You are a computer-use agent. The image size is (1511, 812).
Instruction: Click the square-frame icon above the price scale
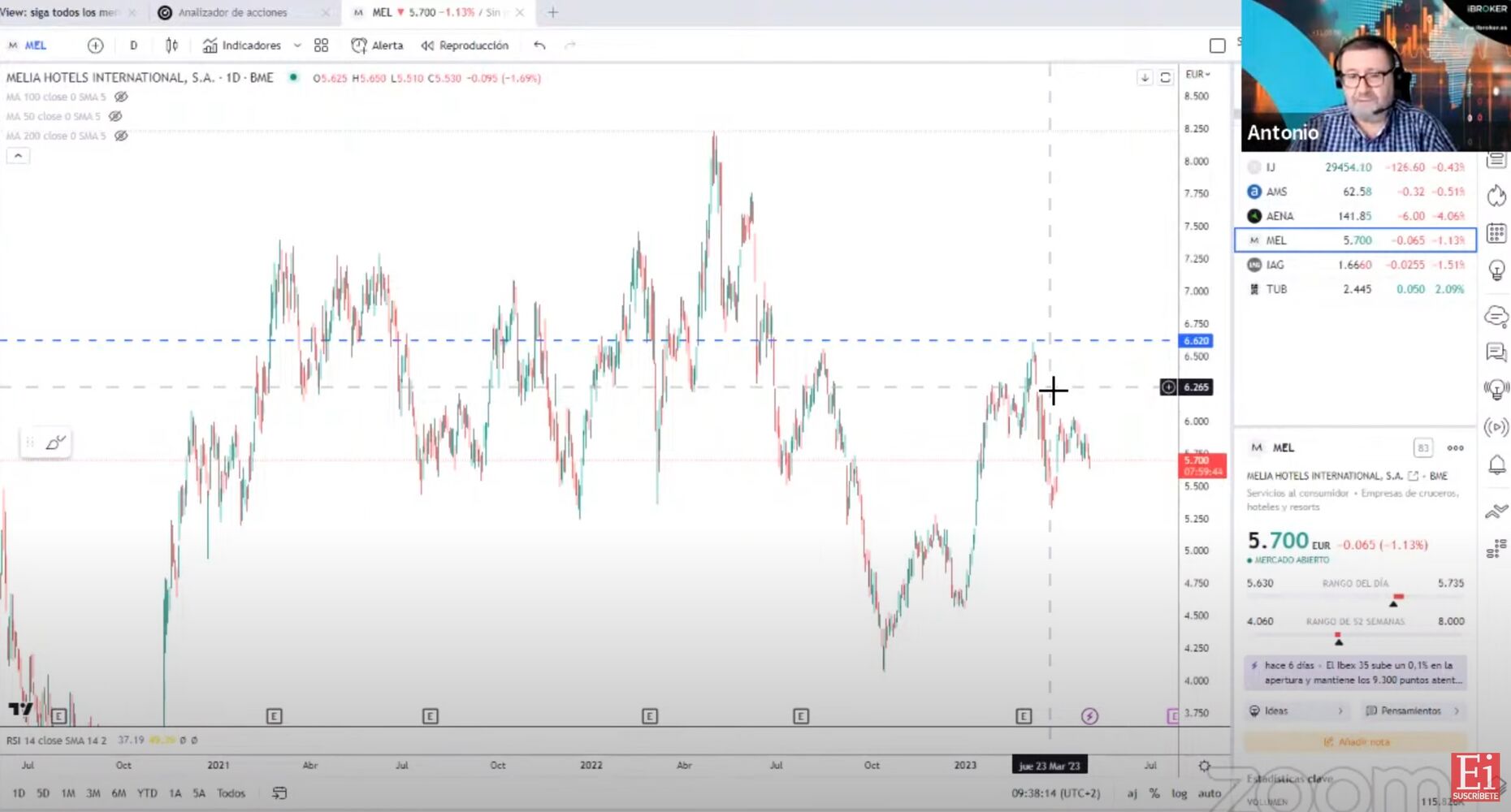point(1165,78)
